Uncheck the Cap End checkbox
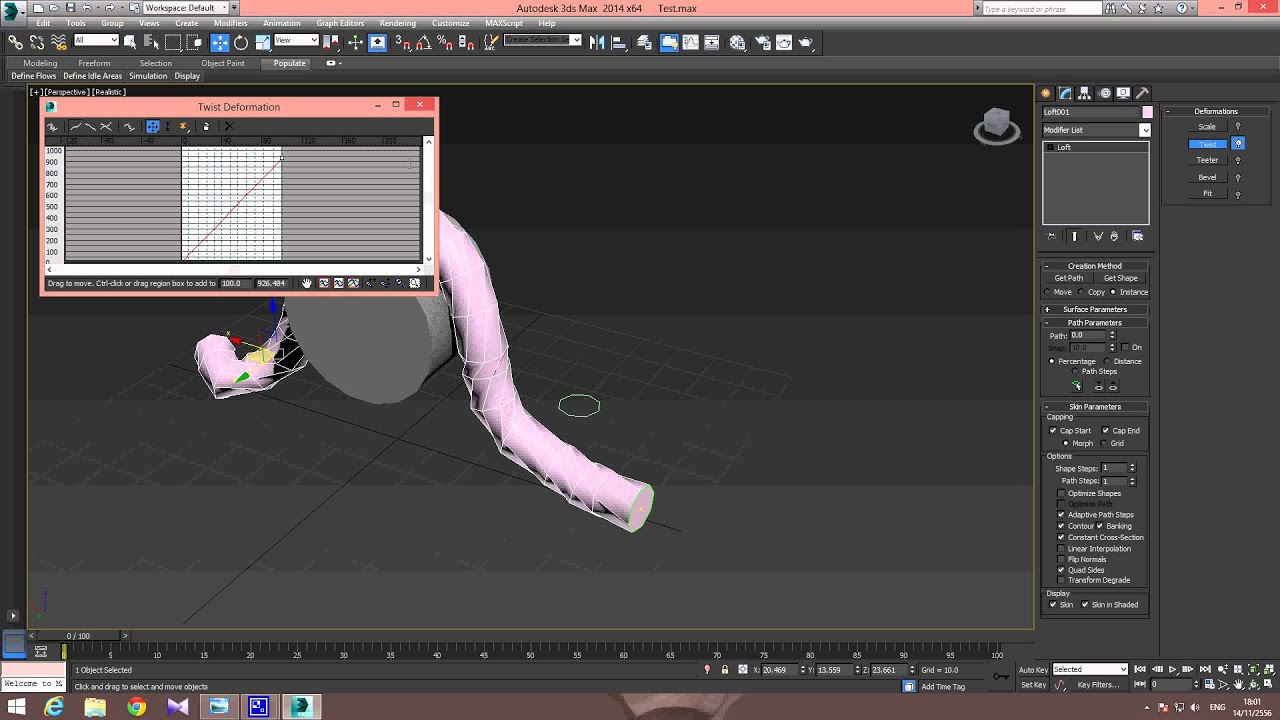The image size is (1280, 720). 1106,431
